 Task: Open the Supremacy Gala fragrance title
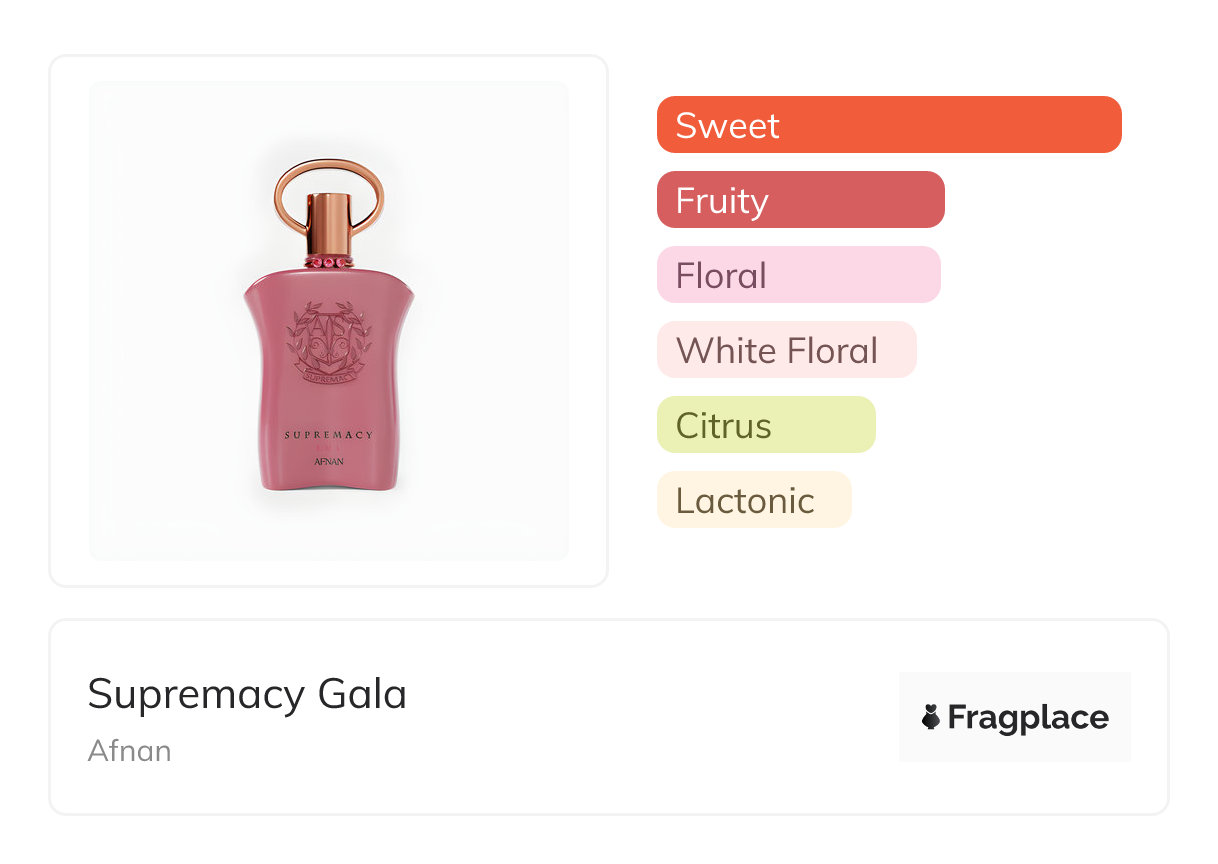[x=247, y=694]
